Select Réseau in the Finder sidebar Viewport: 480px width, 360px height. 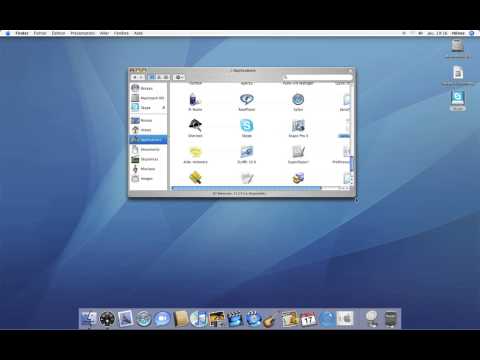click(148, 88)
